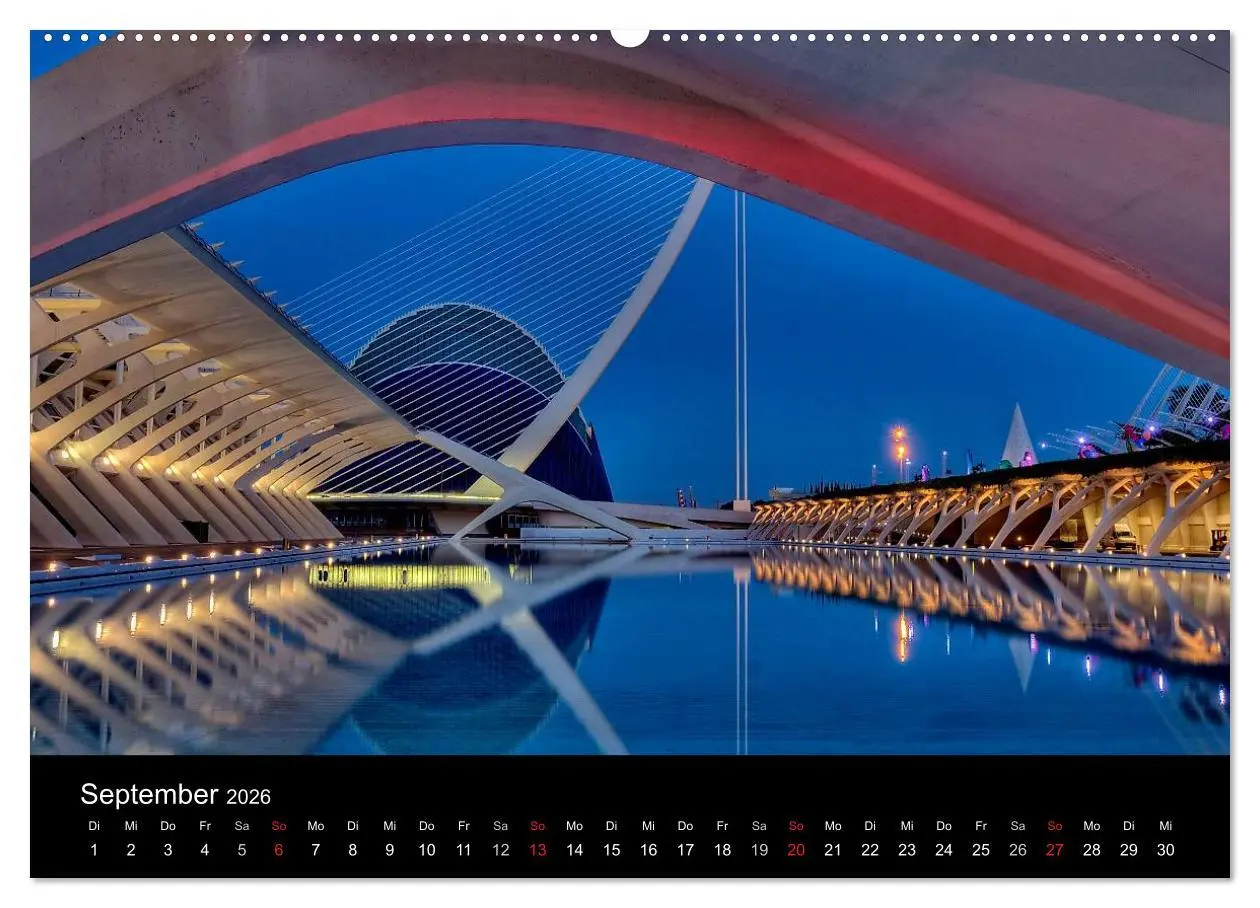Select the red Sunday date 13

(537, 850)
